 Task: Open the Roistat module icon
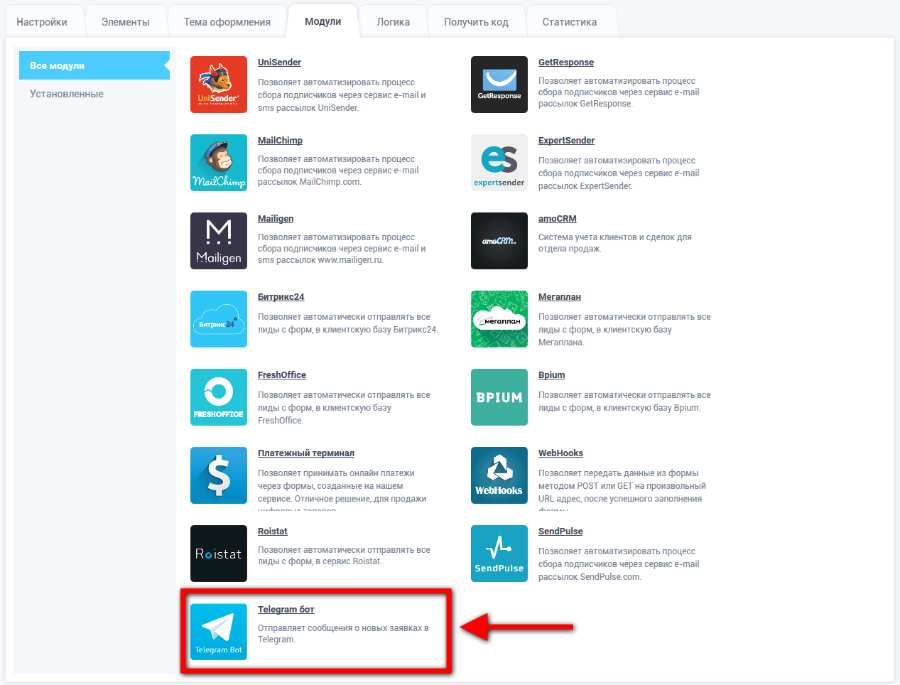click(218, 553)
